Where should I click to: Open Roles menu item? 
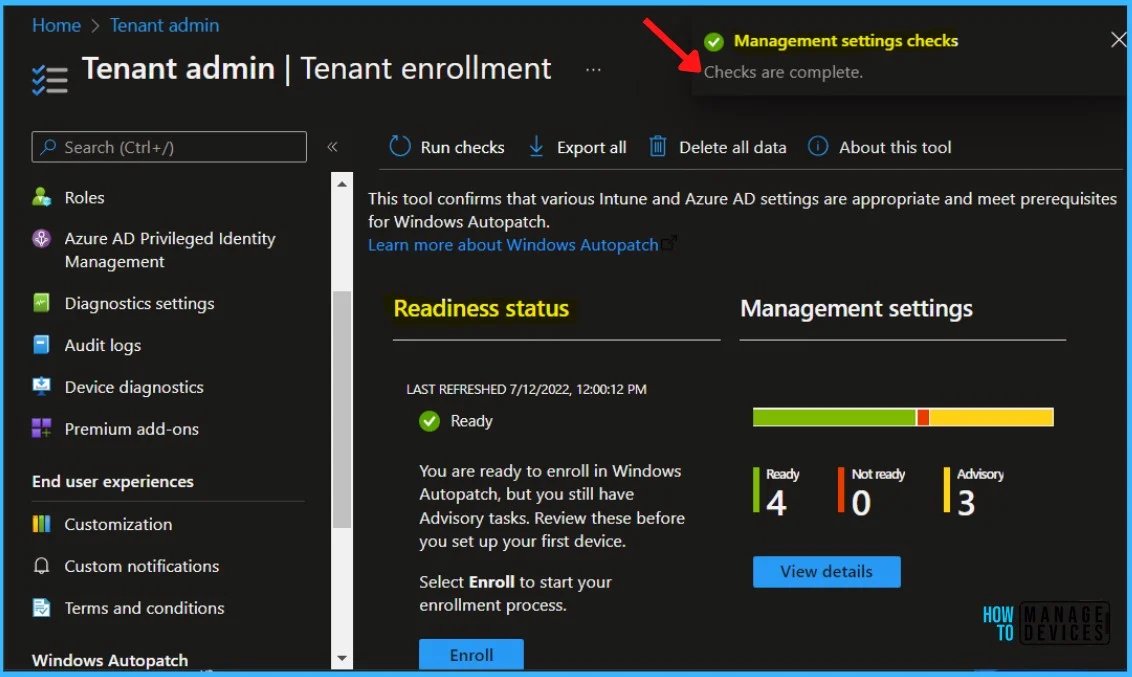point(84,198)
